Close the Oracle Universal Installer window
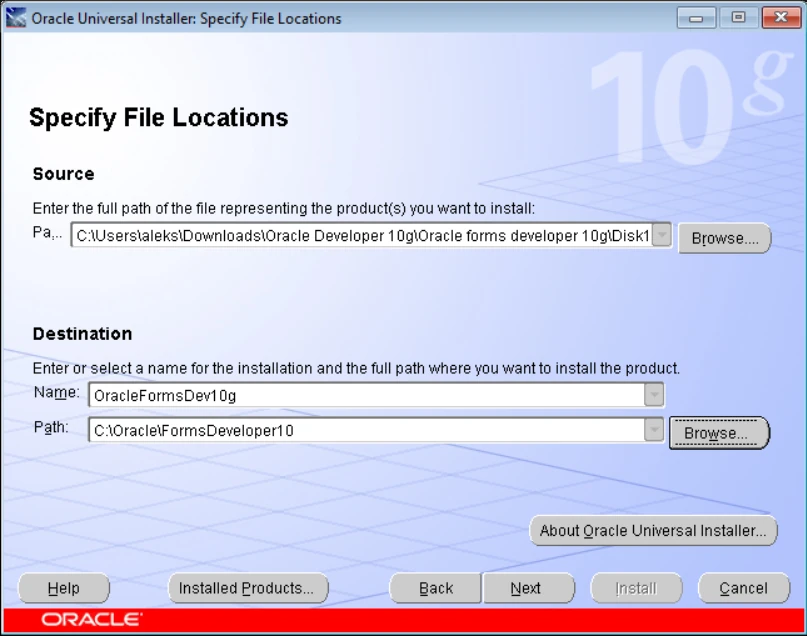This screenshot has height=636, width=807. [x=781, y=18]
